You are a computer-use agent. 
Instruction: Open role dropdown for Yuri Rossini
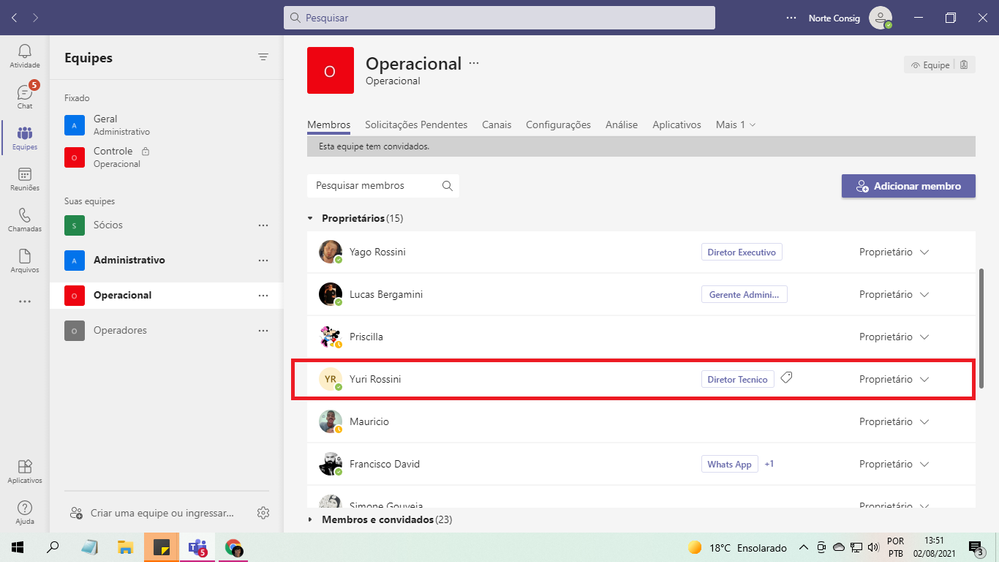click(894, 379)
